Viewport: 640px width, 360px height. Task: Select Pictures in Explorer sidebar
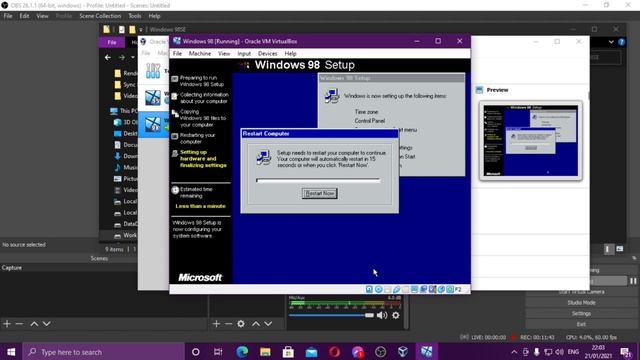pyautogui.click(x=126, y=179)
